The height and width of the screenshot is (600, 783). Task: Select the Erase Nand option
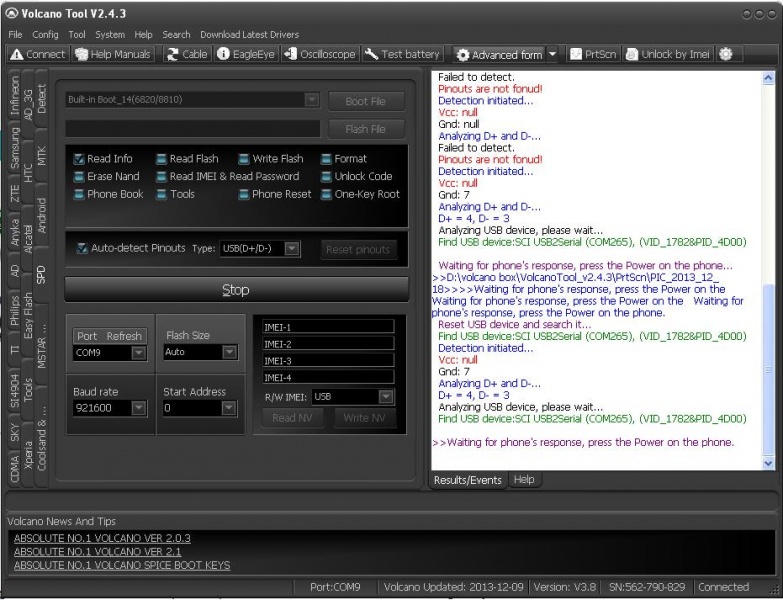(79, 177)
